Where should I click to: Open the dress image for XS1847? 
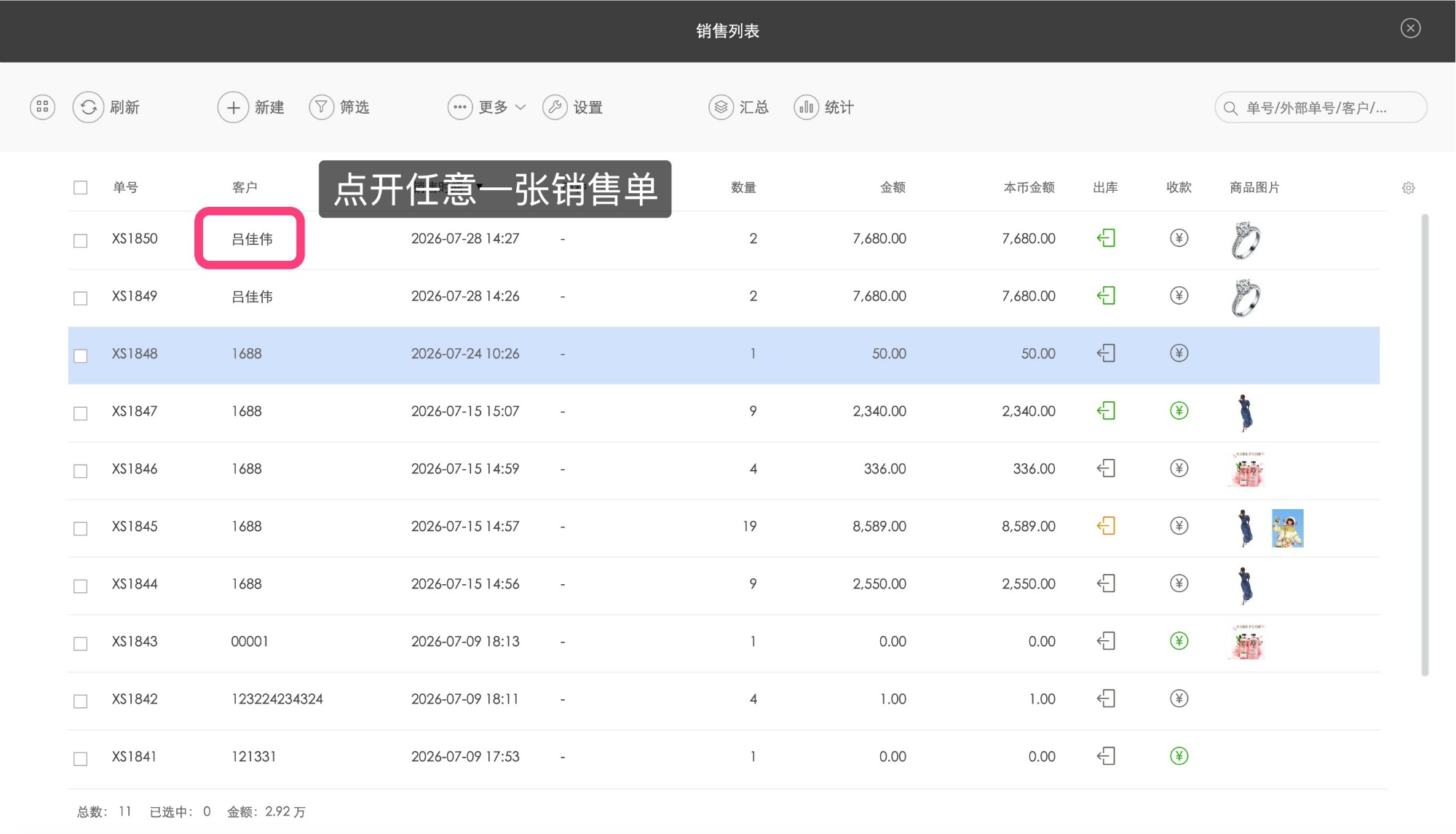pos(1245,413)
